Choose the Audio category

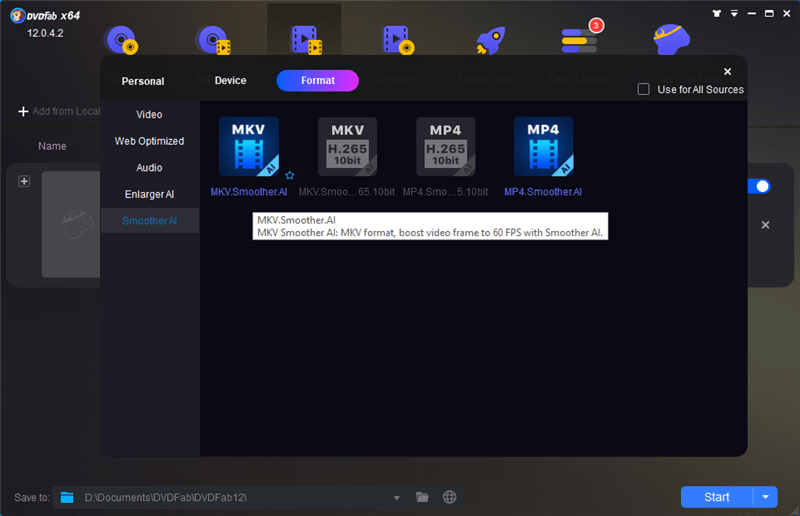tap(149, 167)
